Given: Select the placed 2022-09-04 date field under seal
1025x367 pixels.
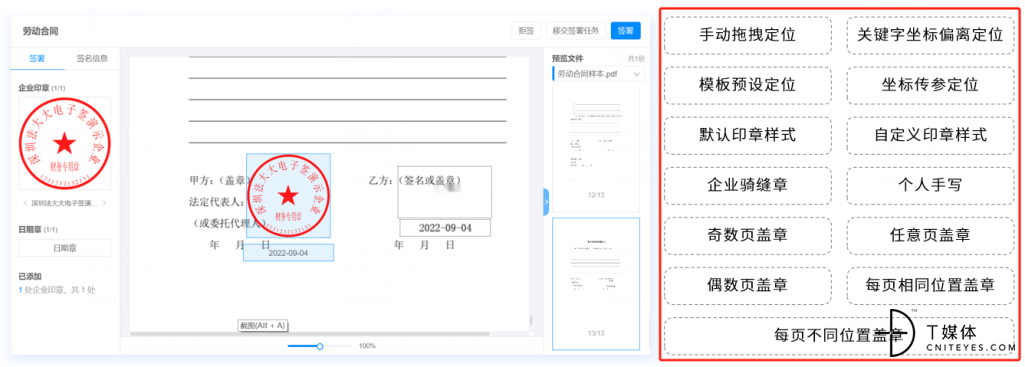Looking at the screenshot, I should [x=288, y=253].
